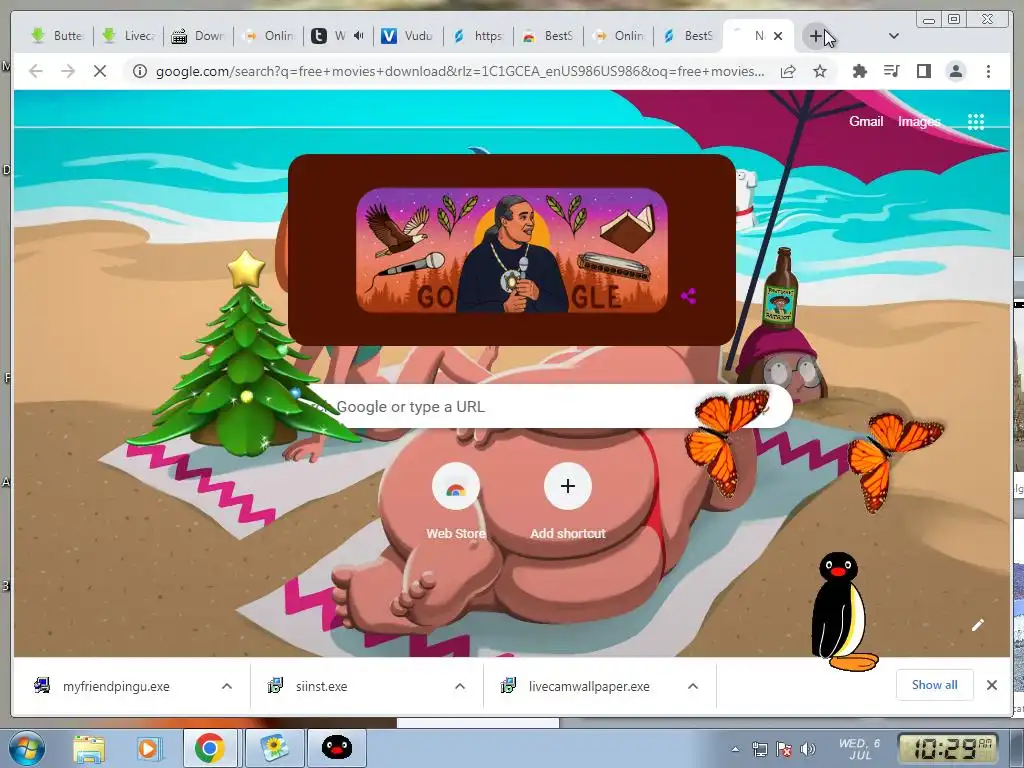Click the Pingu penguin desktop character
Image resolution: width=1024 pixels, height=768 pixels.
842,612
